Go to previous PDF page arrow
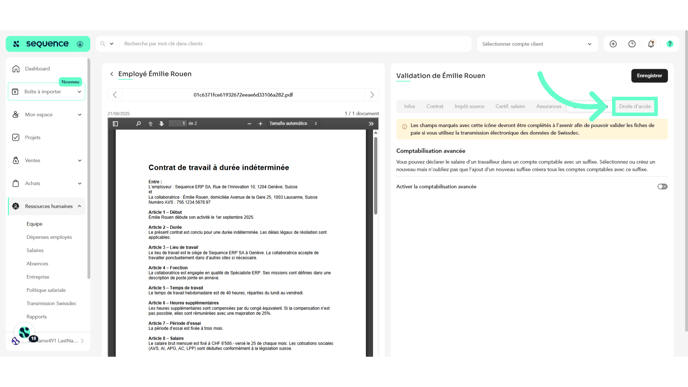The image size is (688, 387). click(150, 124)
